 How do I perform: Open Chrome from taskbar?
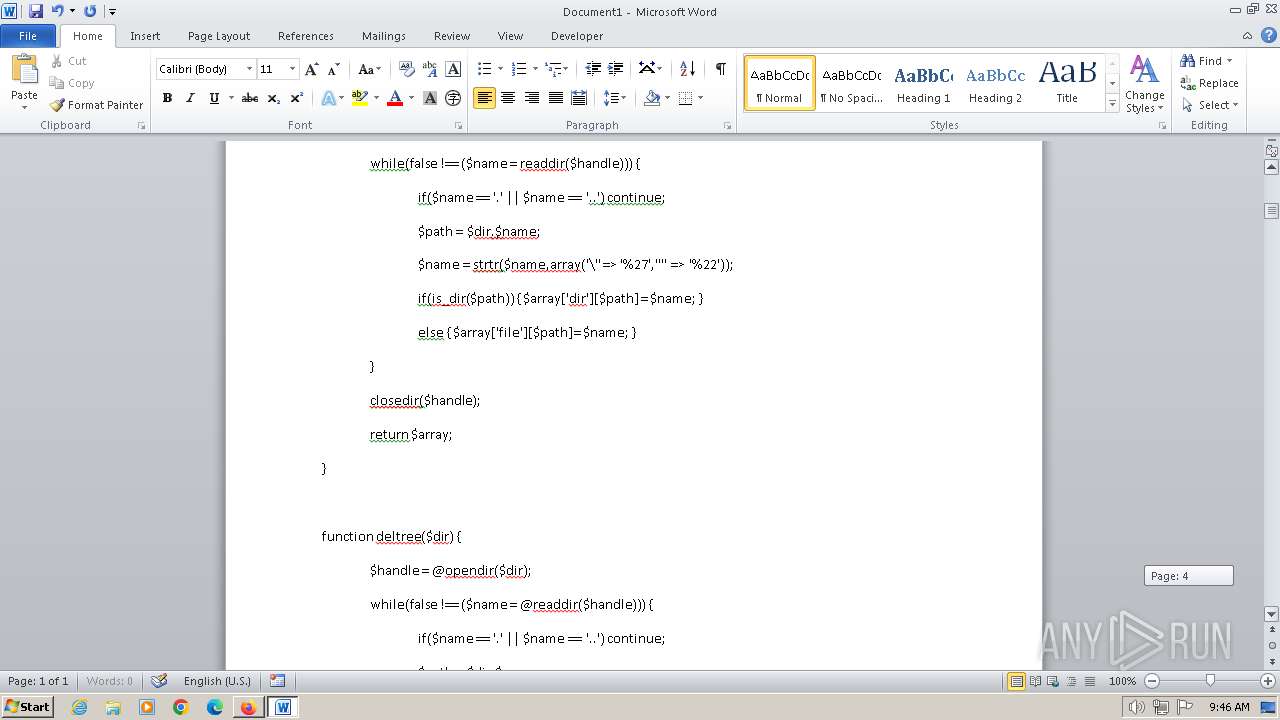181,707
